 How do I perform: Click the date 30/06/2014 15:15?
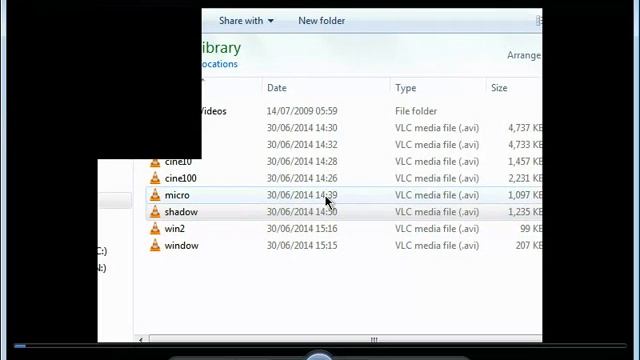click(302, 246)
